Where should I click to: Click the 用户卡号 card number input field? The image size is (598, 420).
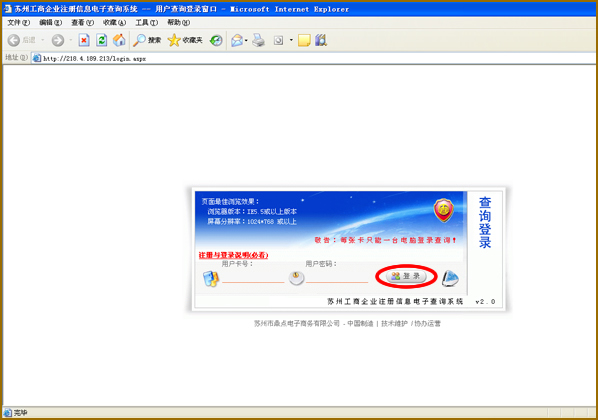[253, 278]
